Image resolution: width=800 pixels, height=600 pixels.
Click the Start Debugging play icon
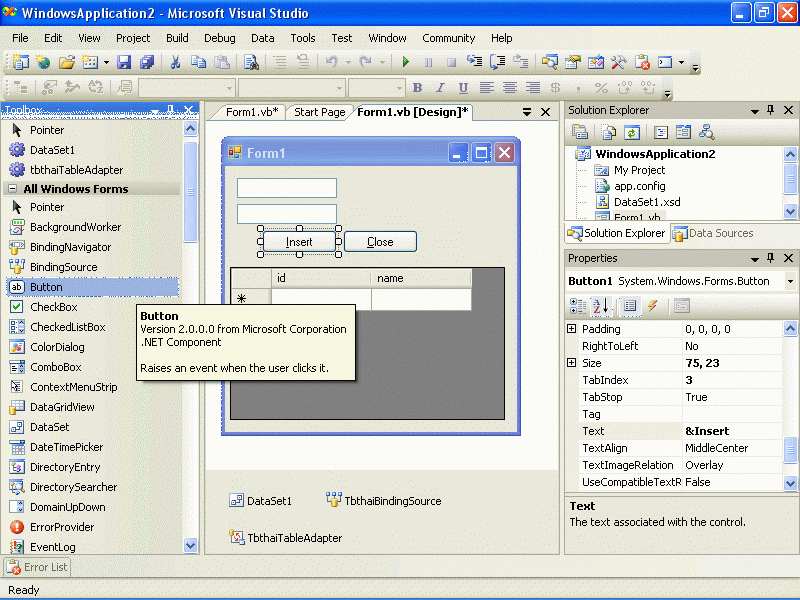pos(406,62)
